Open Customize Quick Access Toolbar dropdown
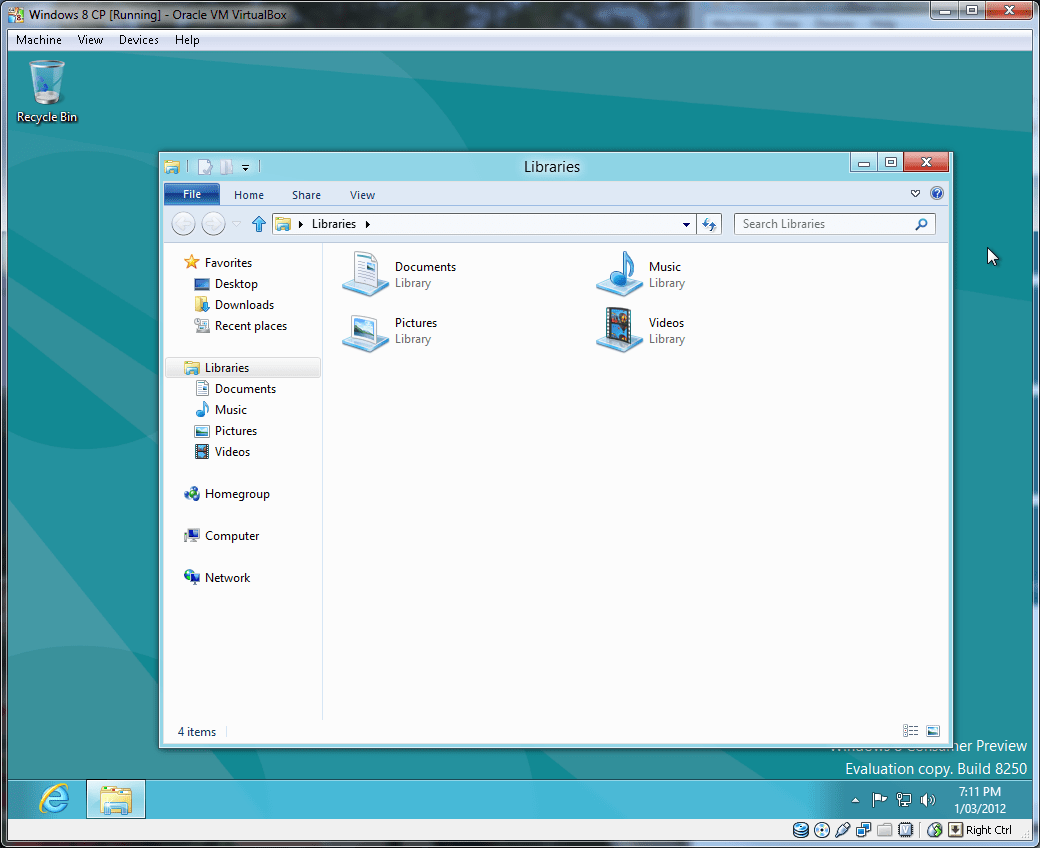The width and height of the screenshot is (1040, 848). 245,168
